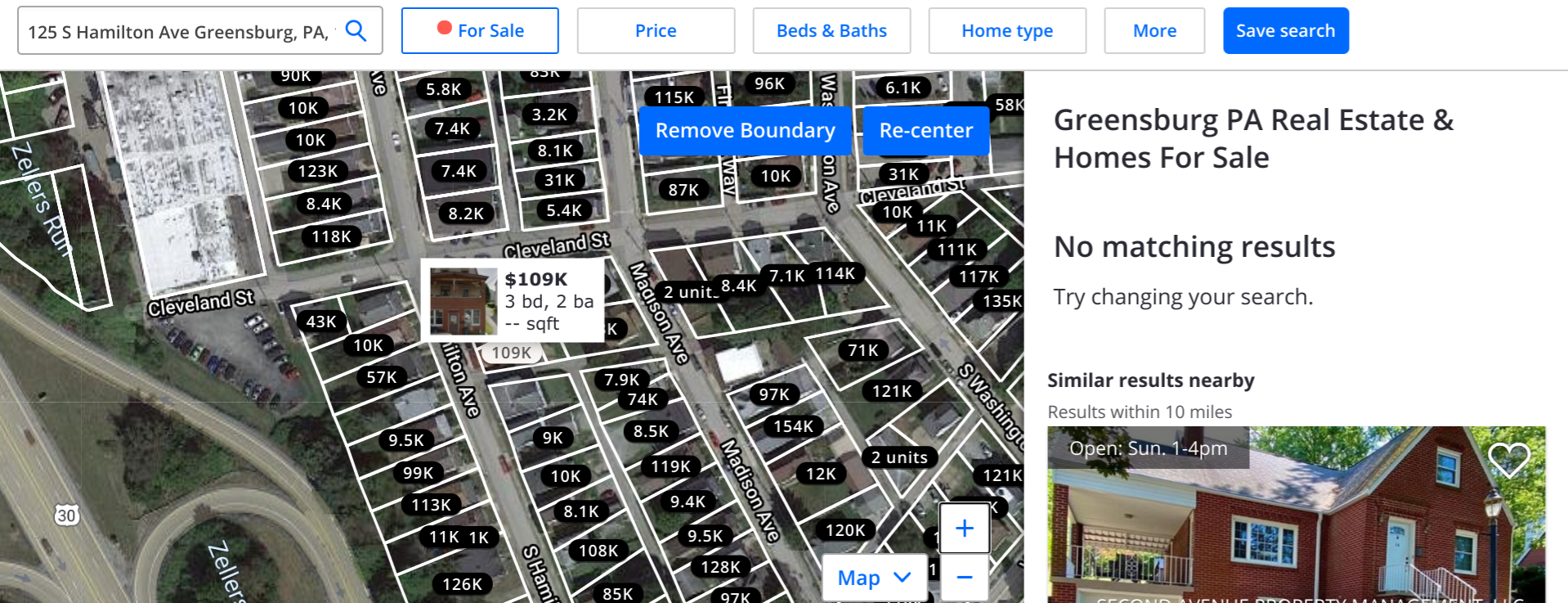Select the 115K map marker
This screenshot has height=603, width=1568.
tap(674, 97)
